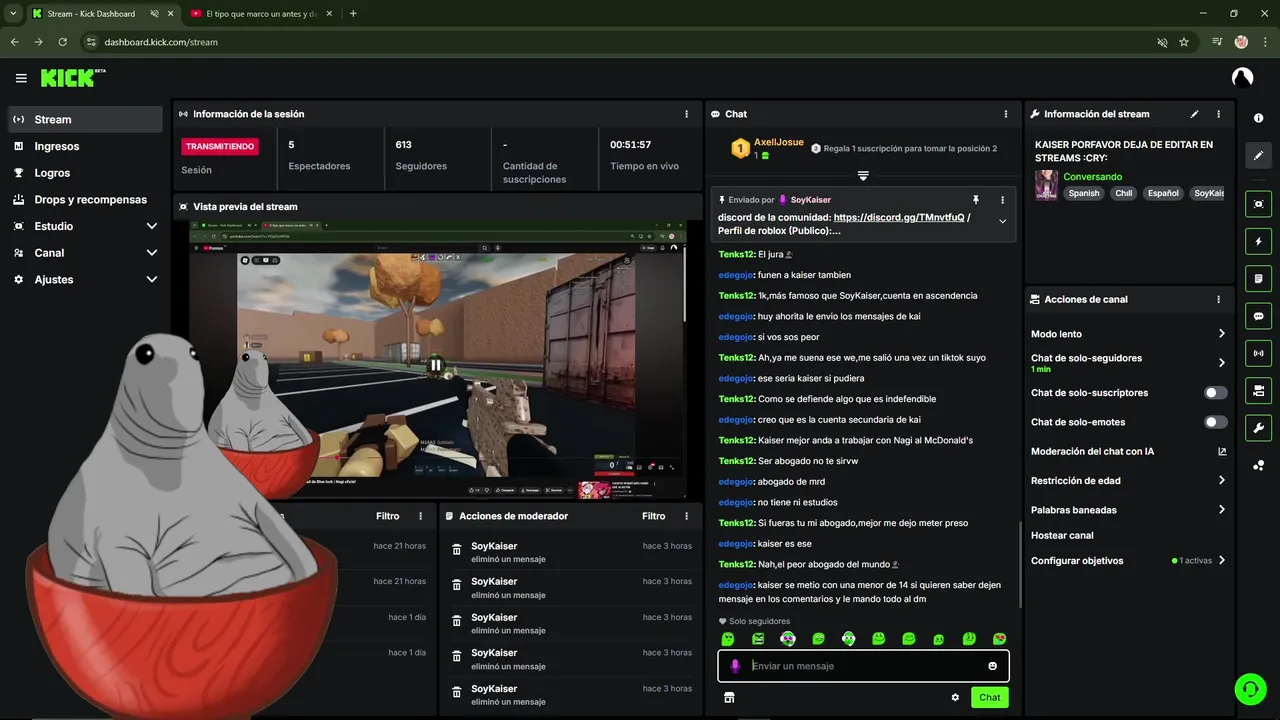
Task: Click the KICK logo
Action: [x=72, y=78]
